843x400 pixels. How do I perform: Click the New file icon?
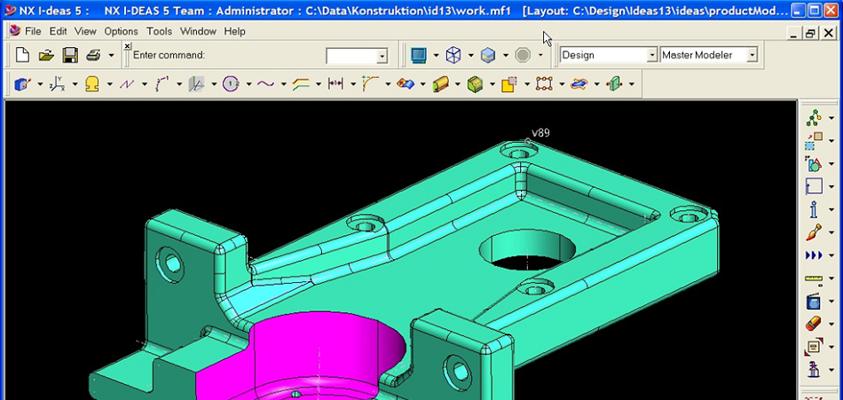click(x=22, y=55)
